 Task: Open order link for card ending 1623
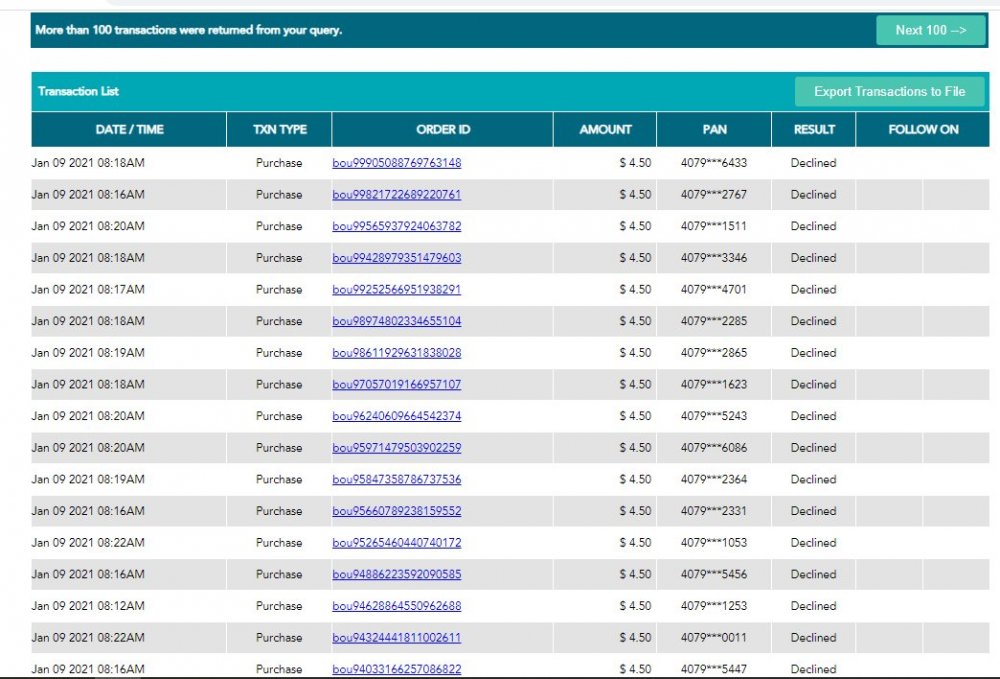coord(397,385)
